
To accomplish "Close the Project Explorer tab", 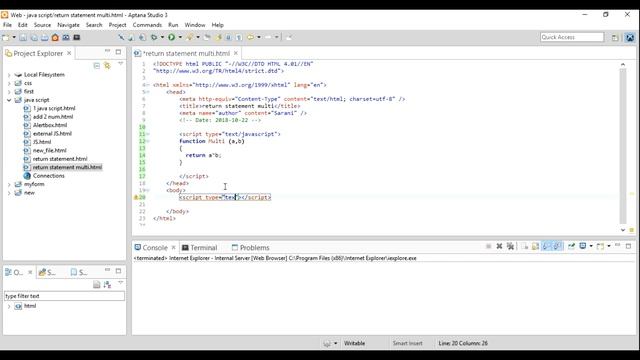I will tap(69, 53).
